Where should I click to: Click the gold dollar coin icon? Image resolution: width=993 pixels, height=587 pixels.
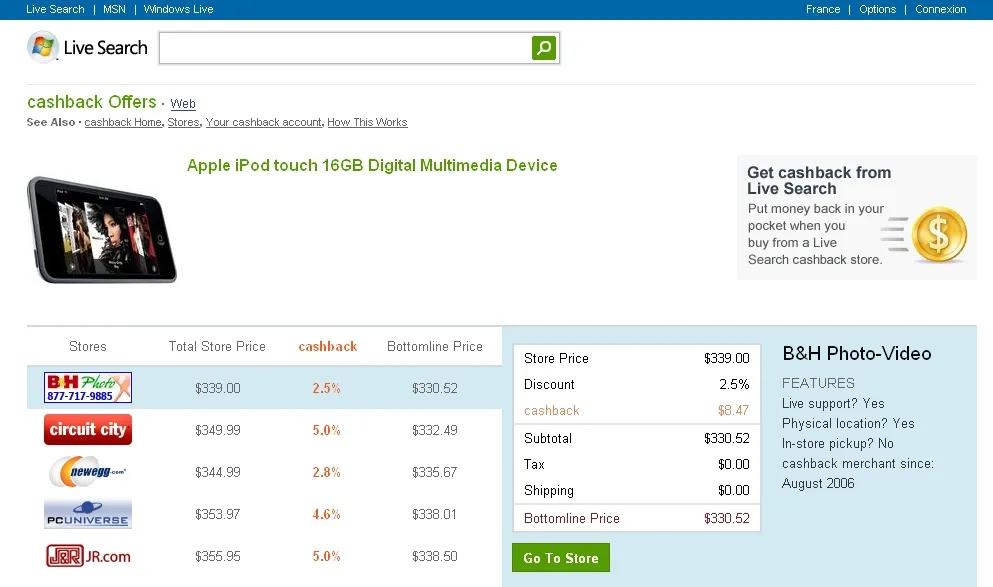939,235
